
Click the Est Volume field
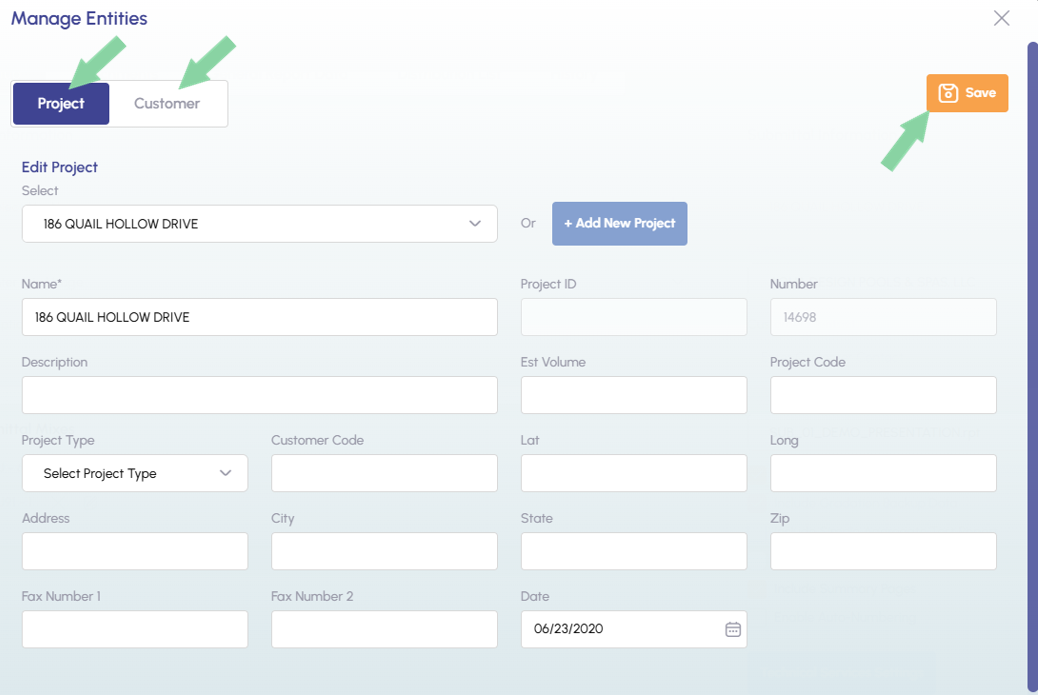coord(633,395)
